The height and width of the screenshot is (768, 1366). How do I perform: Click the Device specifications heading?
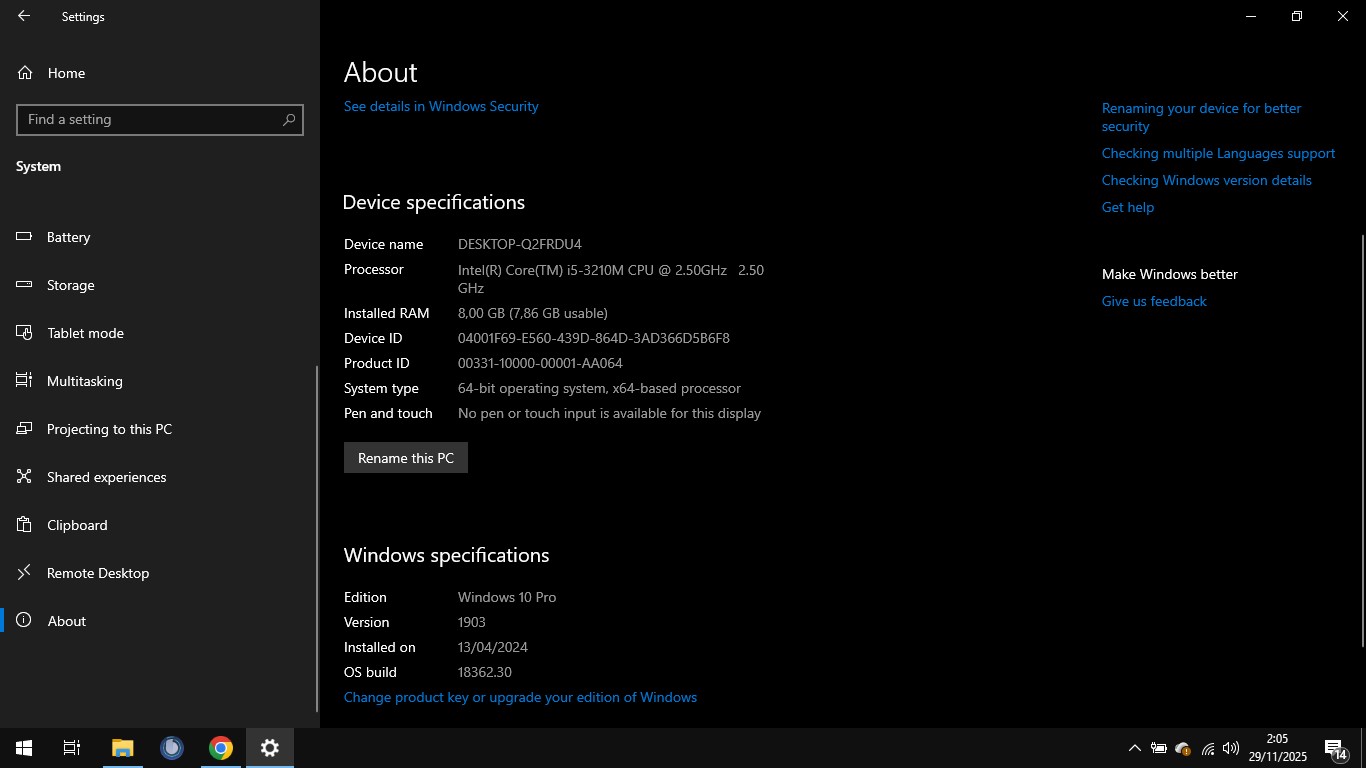[434, 202]
